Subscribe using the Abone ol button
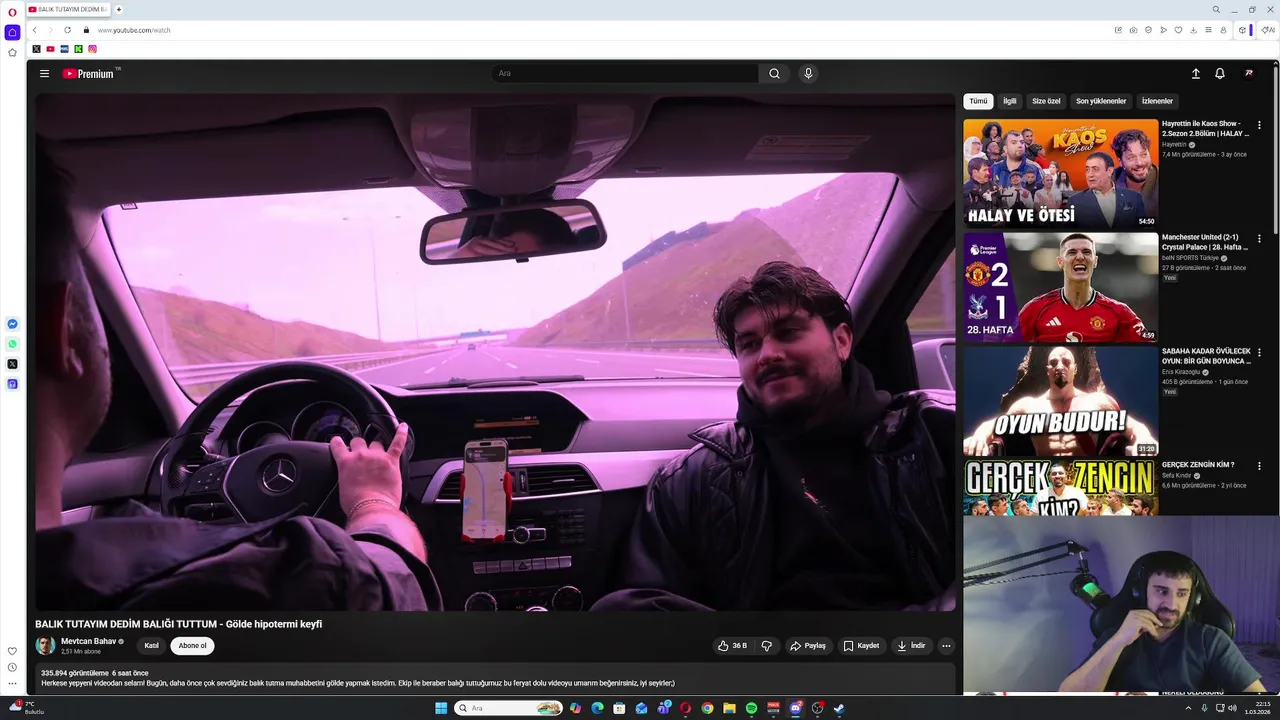This screenshot has height=720, width=1280. [192, 646]
